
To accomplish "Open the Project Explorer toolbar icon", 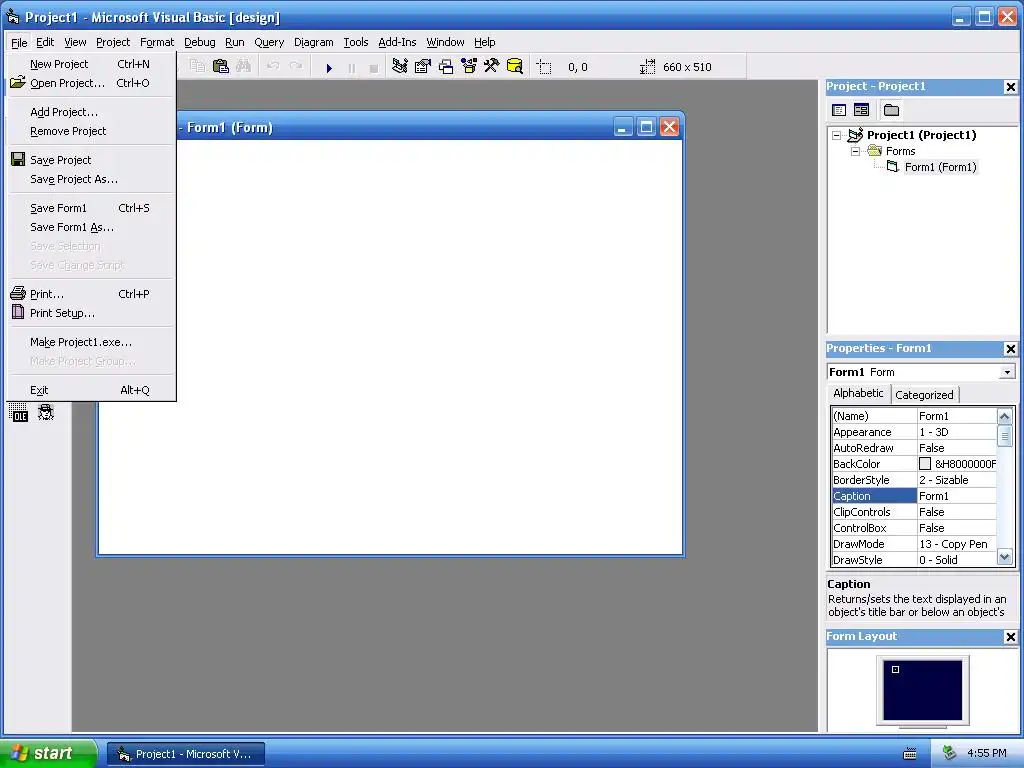I will 400,66.
